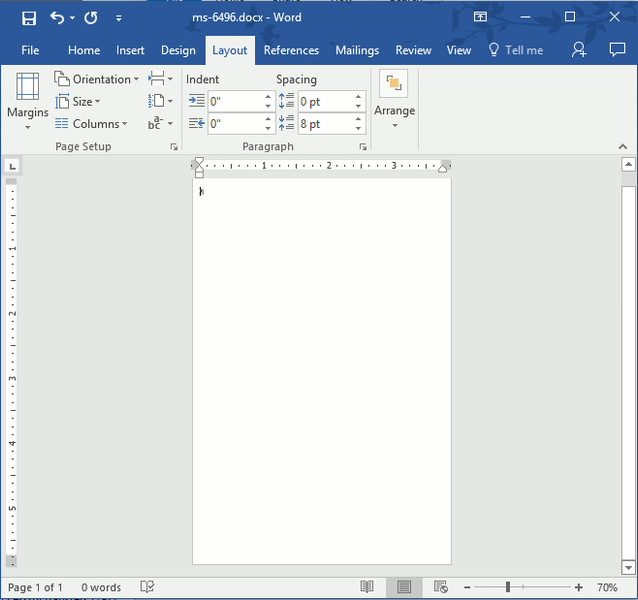This screenshot has height=600, width=638.
Task: Open the Margins gallery
Action: coord(27,102)
